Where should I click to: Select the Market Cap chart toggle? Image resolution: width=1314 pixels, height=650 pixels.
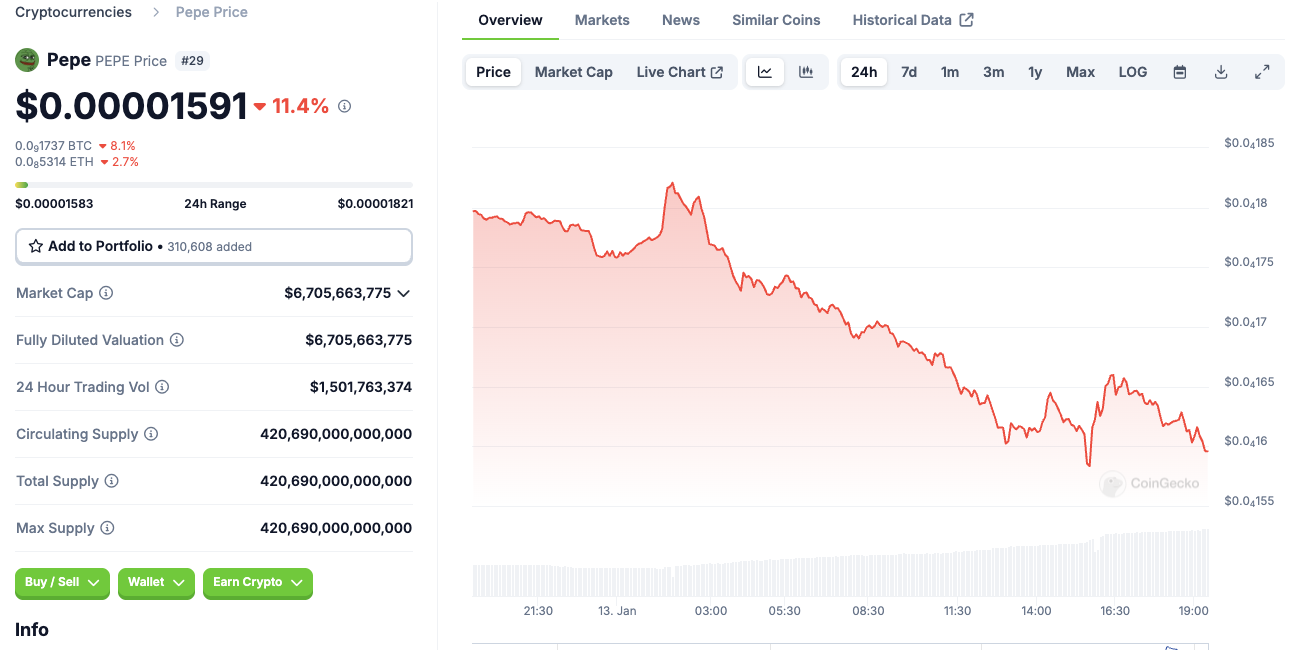pyautogui.click(x=573, y=72)
